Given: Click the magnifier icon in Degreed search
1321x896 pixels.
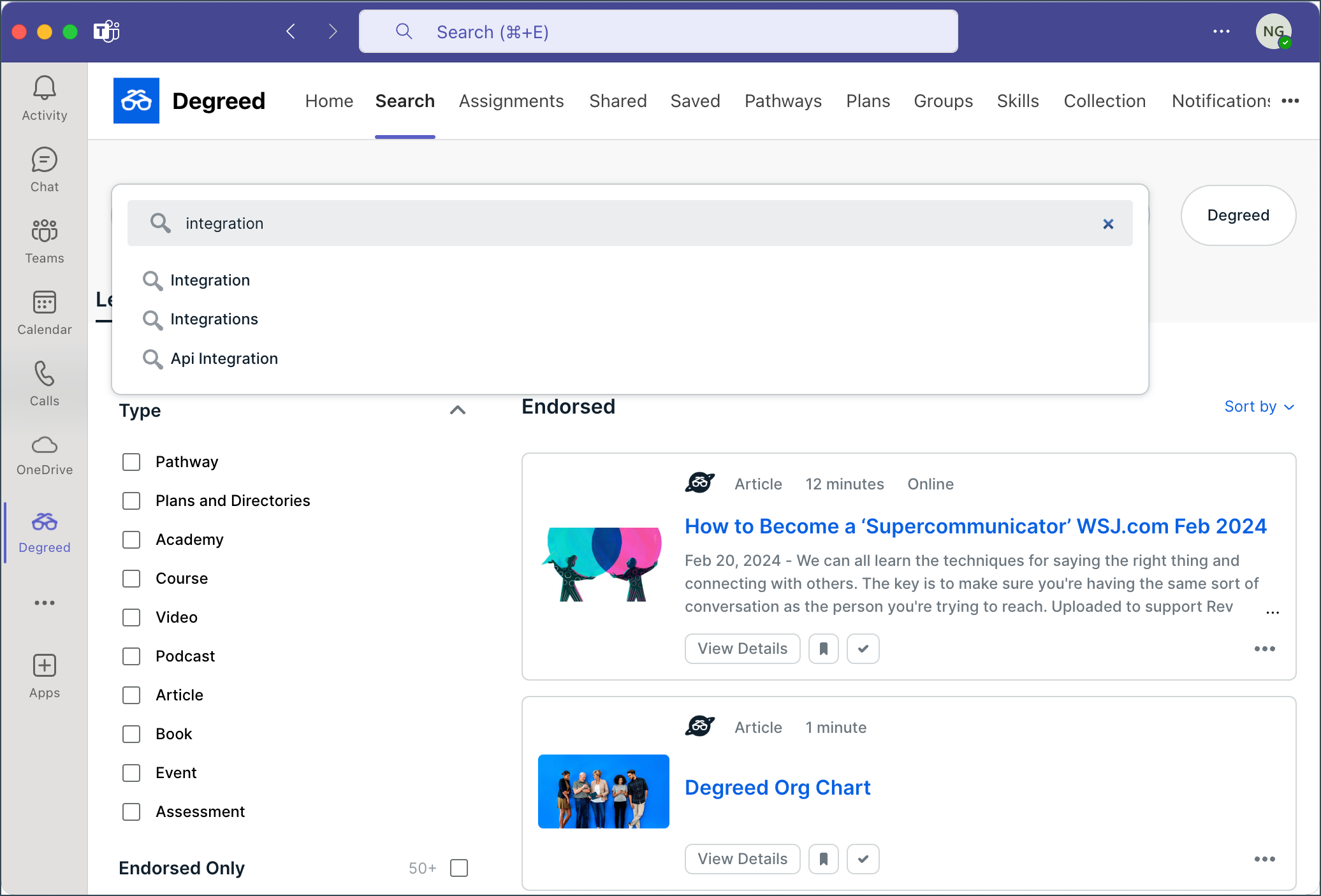Looking at the screenshot, I should click(x=160, y=223).
